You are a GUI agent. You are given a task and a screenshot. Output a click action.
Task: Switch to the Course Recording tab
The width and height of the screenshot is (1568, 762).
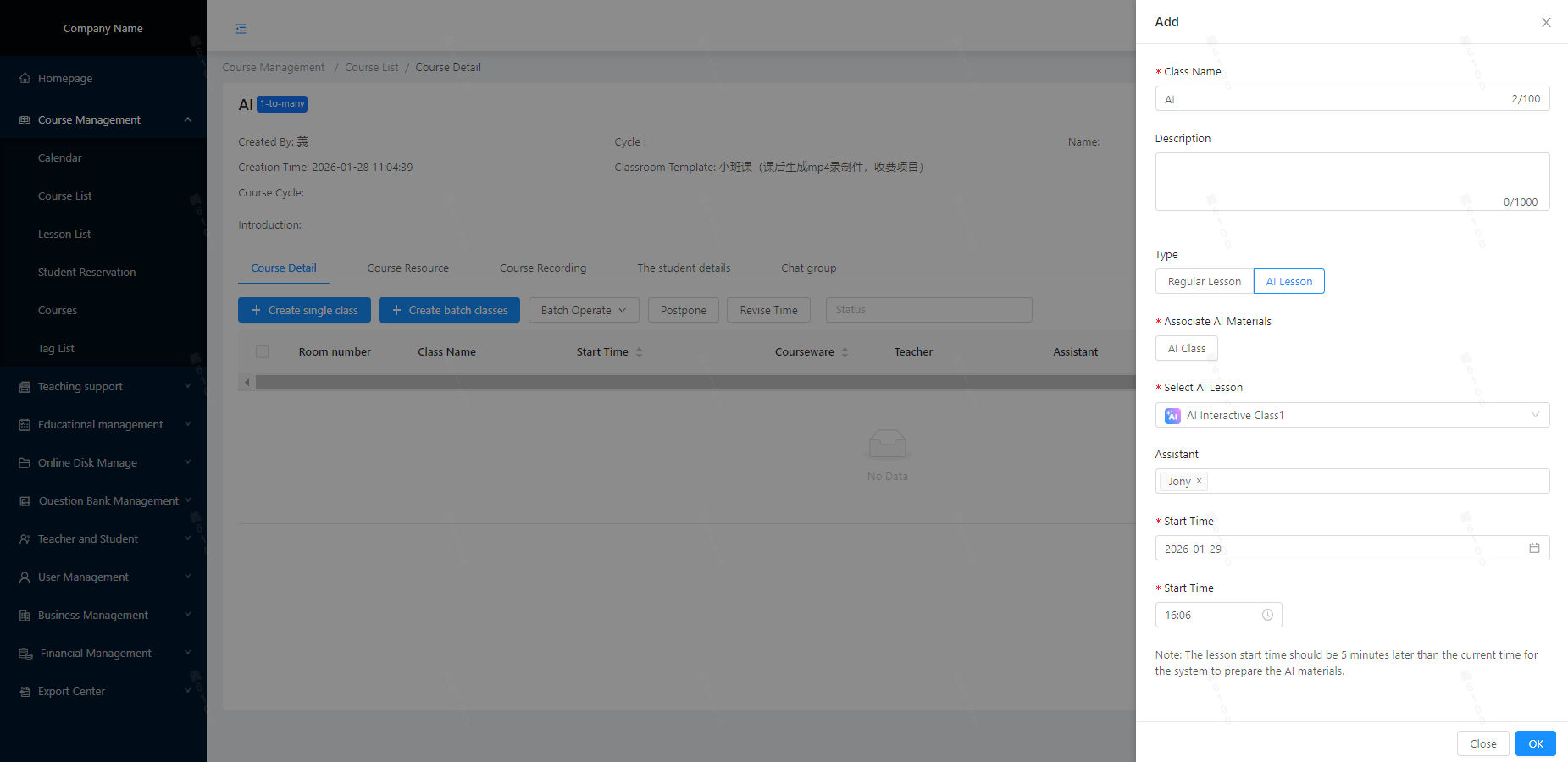pos(542,268)
